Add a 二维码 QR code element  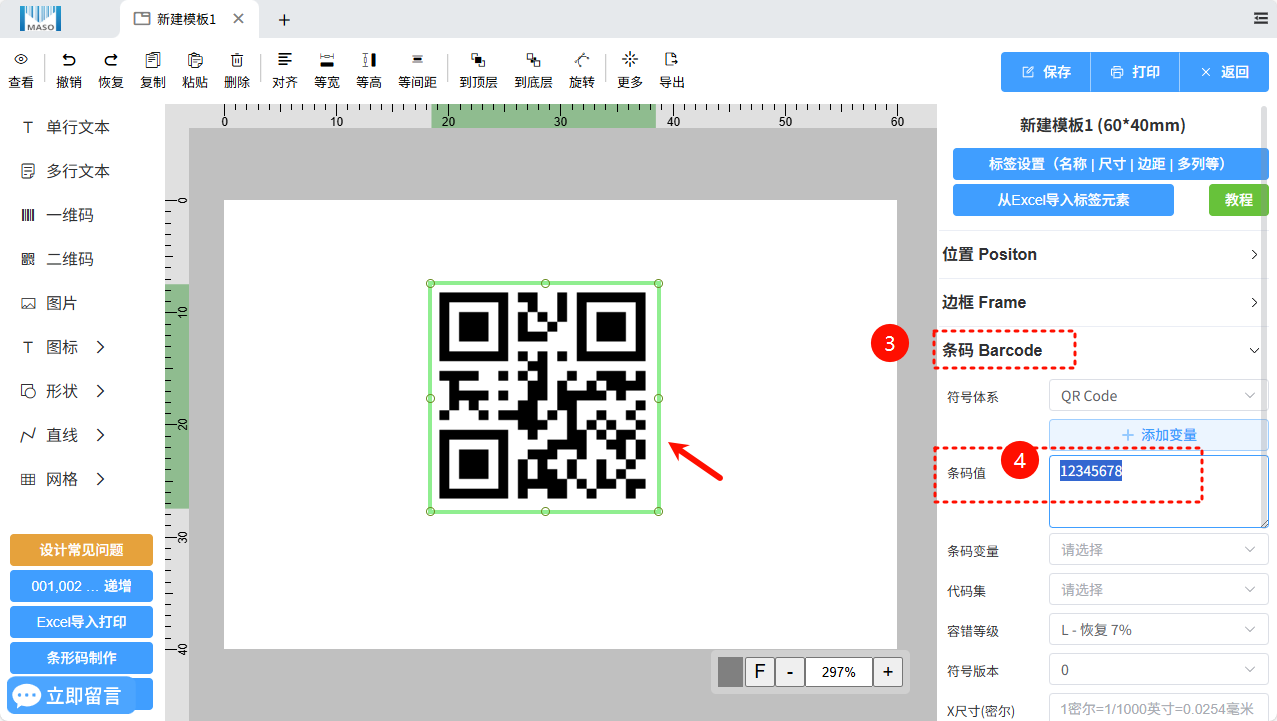(x=57, y=259)
